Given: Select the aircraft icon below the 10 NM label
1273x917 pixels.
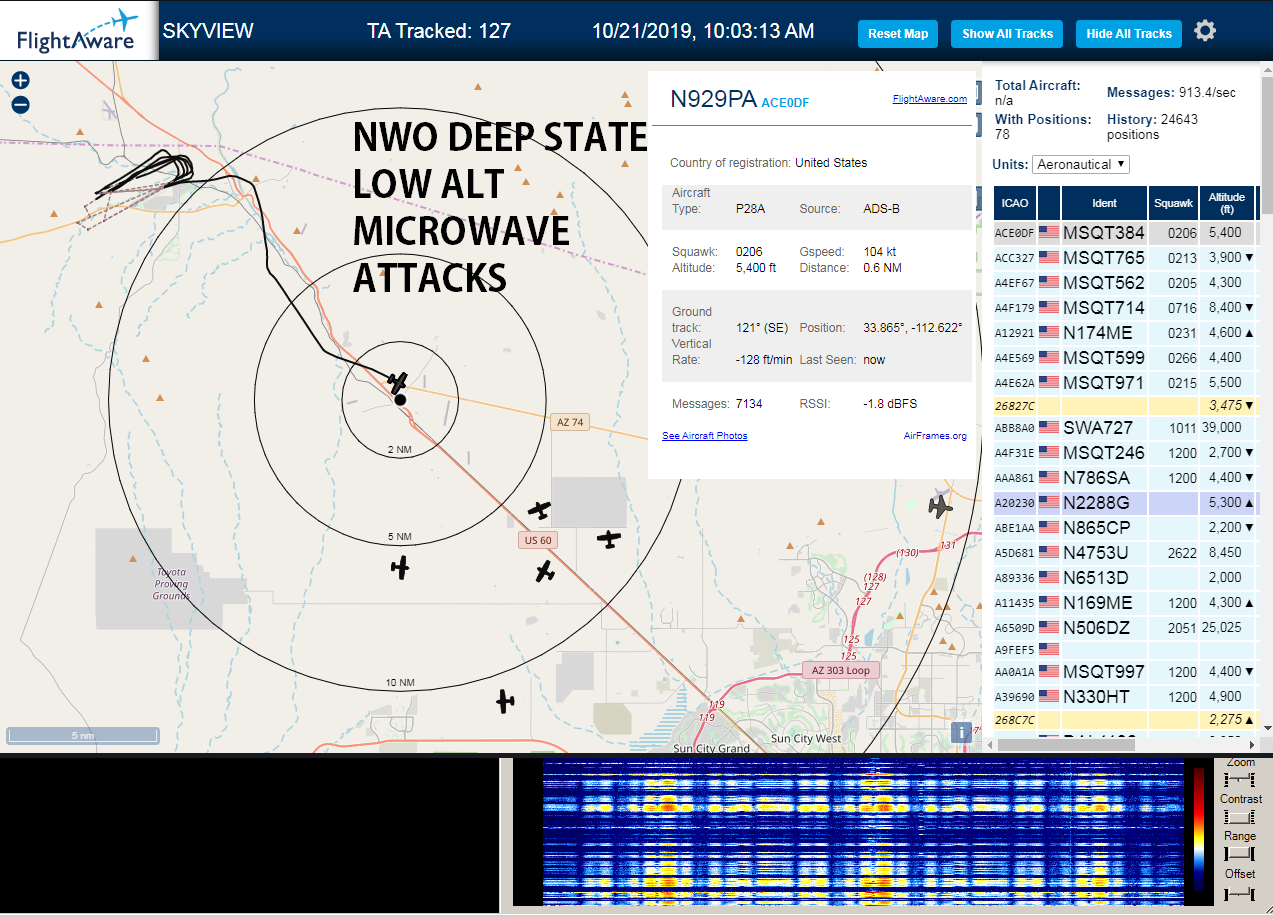Looking at the screenshot, I should (505, 701).
